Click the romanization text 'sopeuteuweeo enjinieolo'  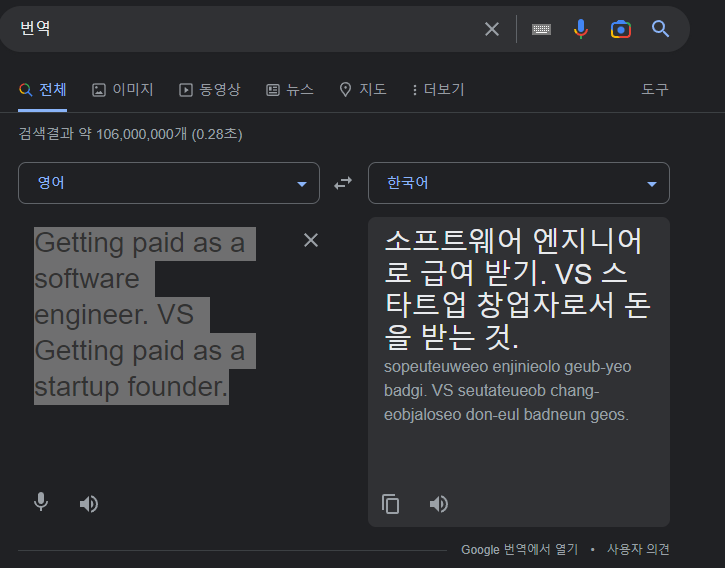point(472,366)
